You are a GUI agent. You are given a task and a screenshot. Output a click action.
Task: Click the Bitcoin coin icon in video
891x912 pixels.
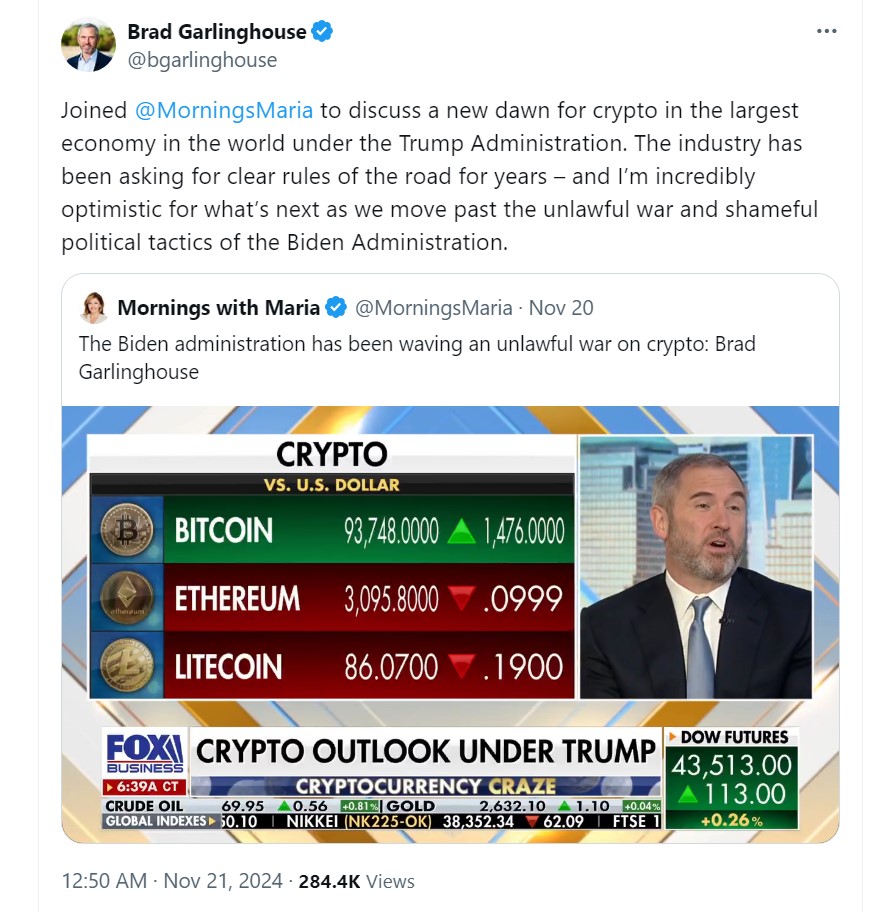[x=127, y=529]
